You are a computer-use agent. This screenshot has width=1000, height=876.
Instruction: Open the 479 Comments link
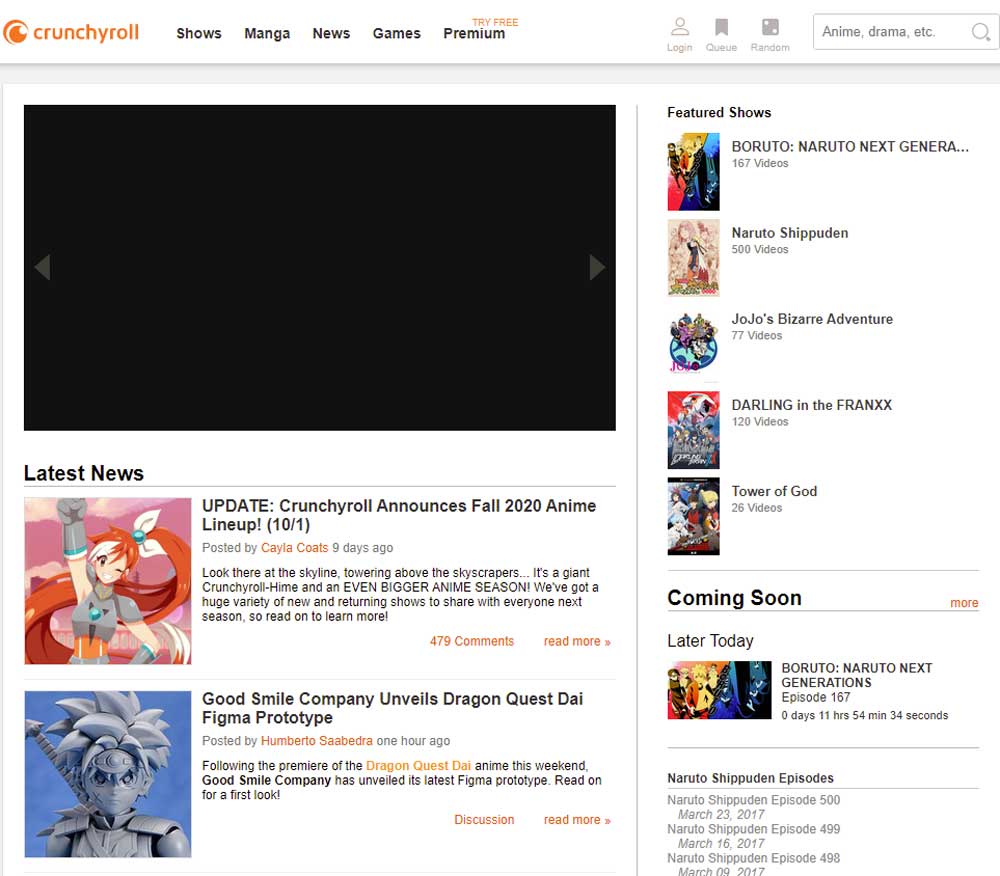pyautogui.click(x=472, y=641)
